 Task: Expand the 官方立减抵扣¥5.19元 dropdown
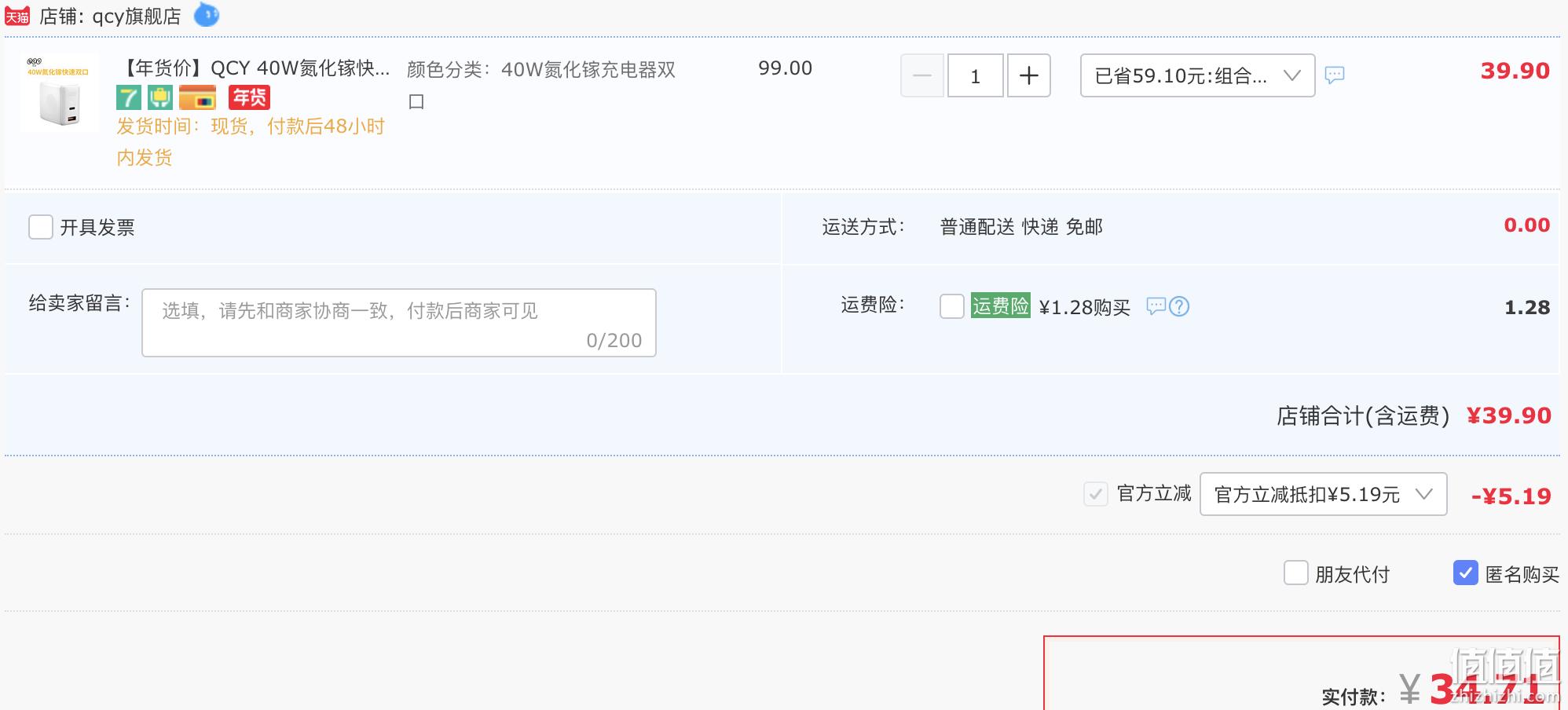(1324, 494)
